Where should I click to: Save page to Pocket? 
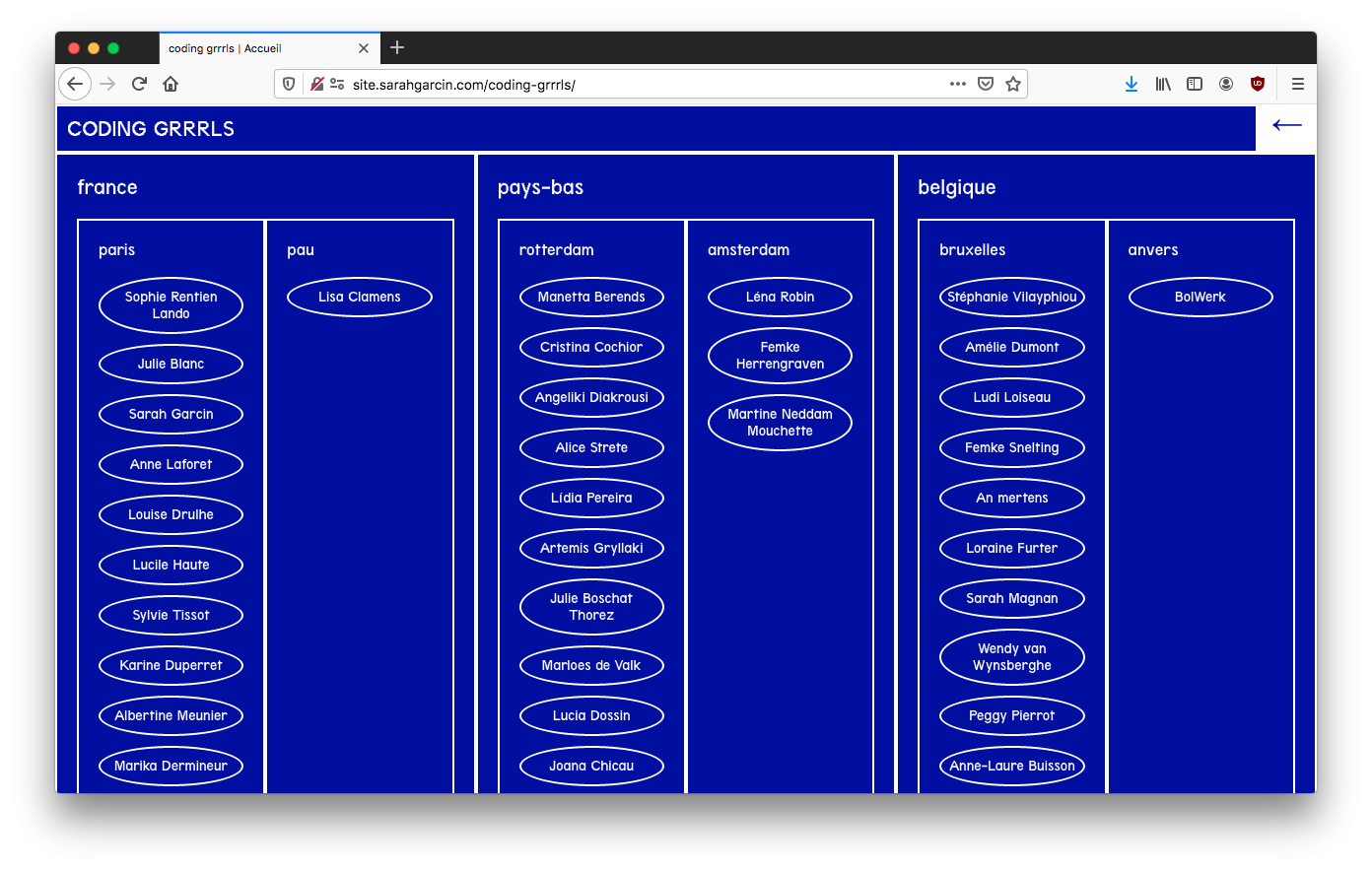[x=985, y=84]
